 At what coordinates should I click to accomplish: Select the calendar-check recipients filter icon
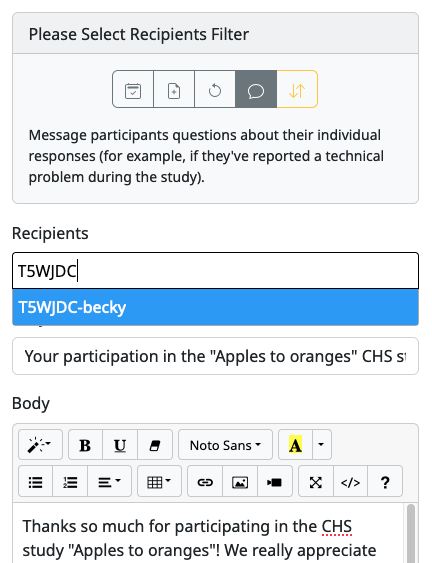[133, 89]
